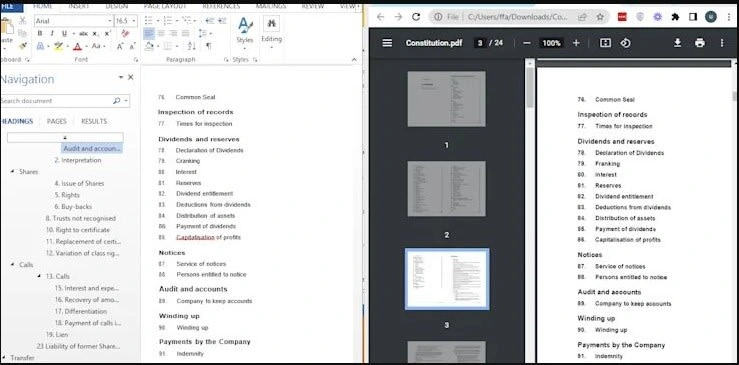This screenshot has height=365, width=739.
Task: Open Chrome Extensions puzzle icon
Action: tap(675, 17)
